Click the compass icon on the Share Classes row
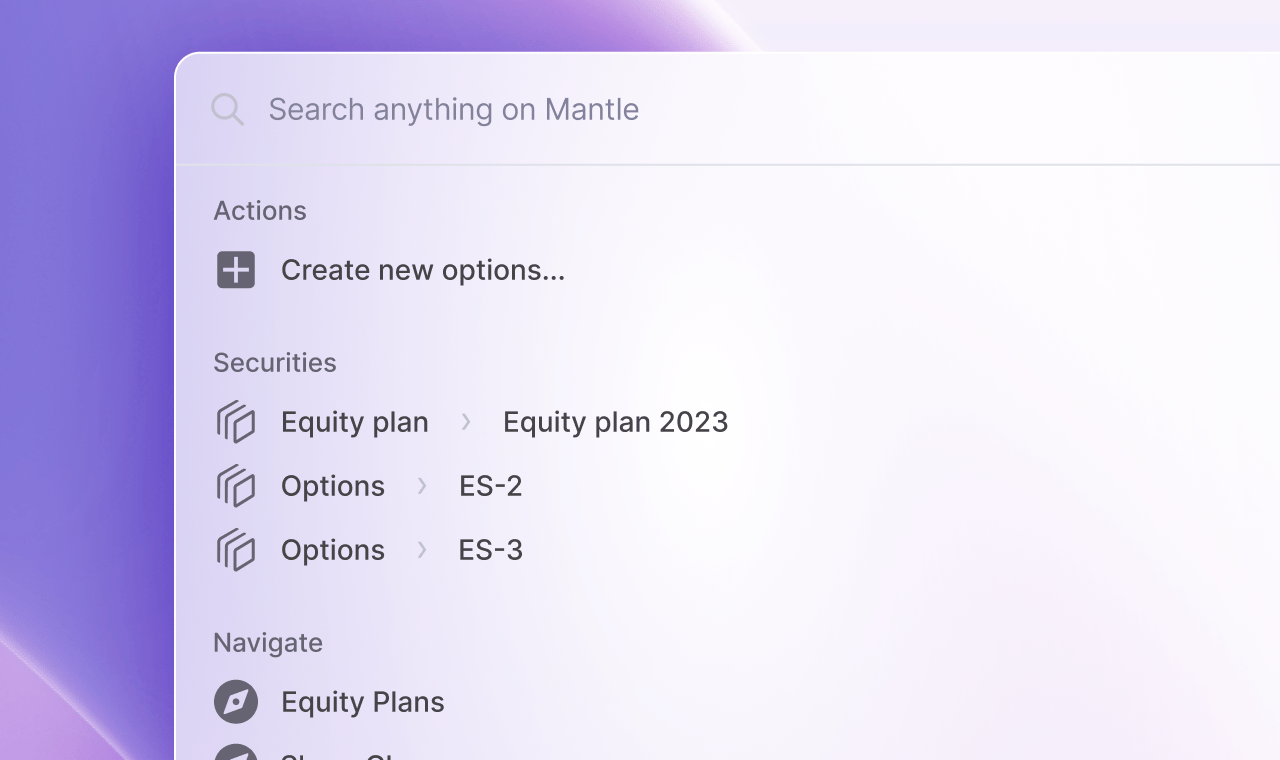Viewport: 1280px width, 760px height. click(235, 755)
